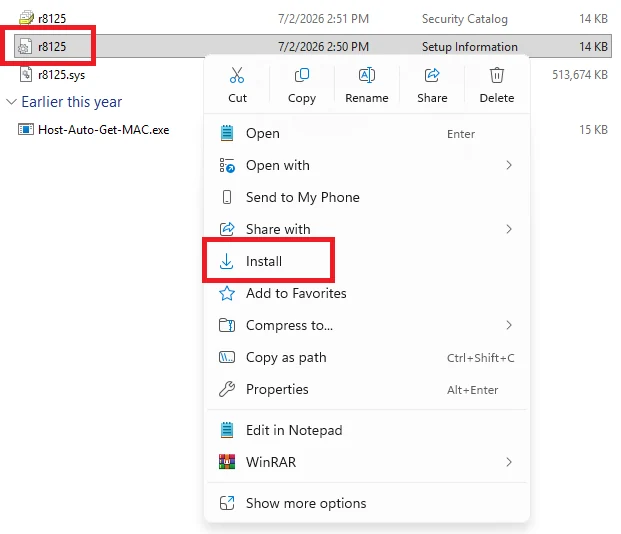The width and height of the screenshot is (621, 534).
Task: Choose Open from the context menu
Action: 367,134
